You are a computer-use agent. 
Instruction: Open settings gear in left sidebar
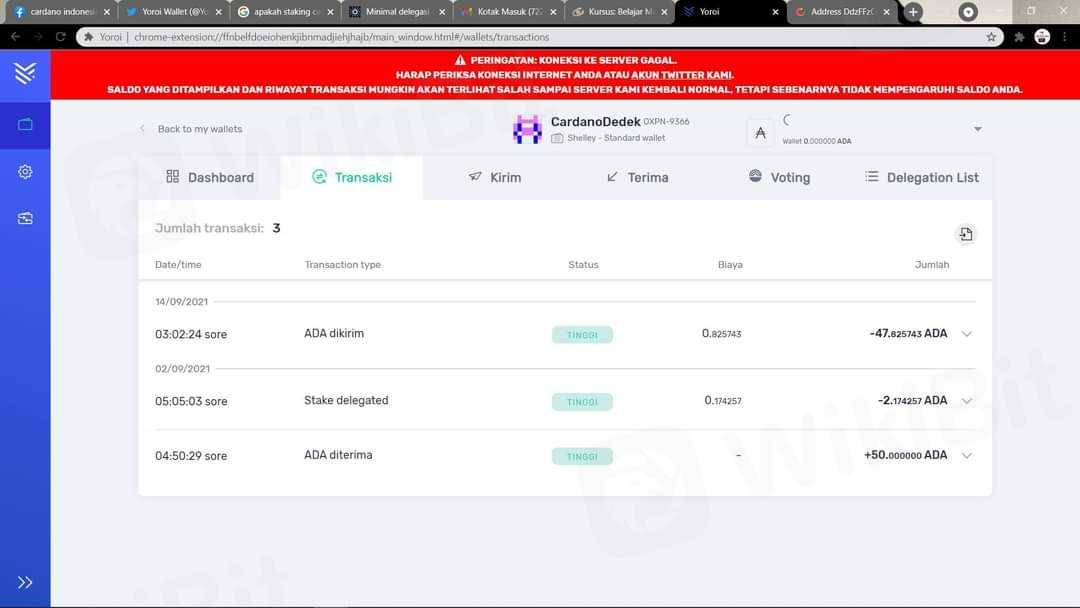[25, 172]
